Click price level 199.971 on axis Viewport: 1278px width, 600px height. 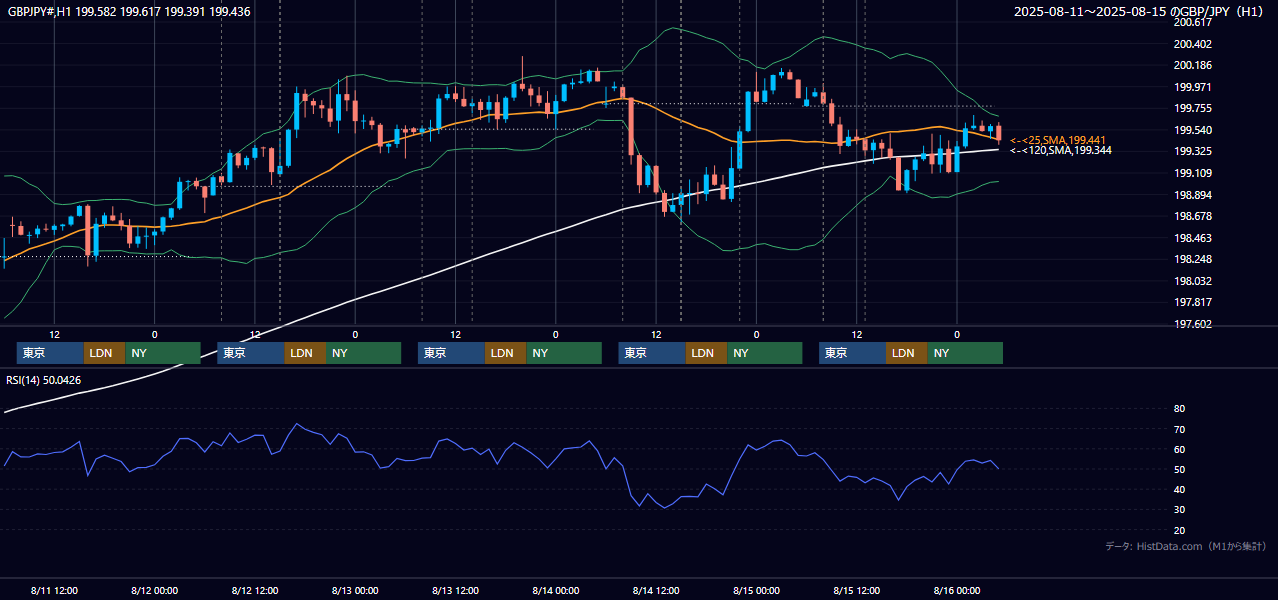click(x=1193, y=87)
